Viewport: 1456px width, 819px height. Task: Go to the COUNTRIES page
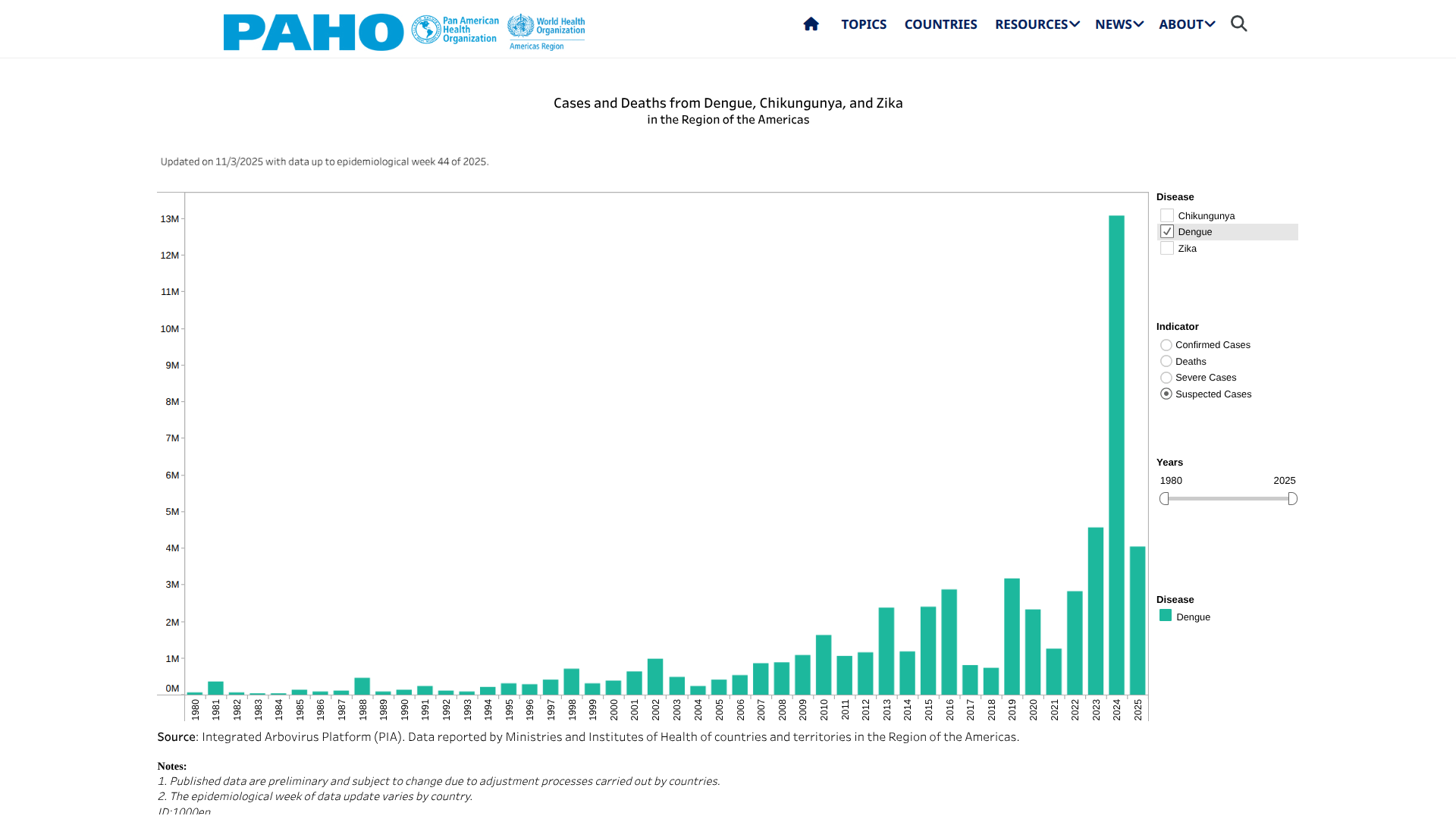pos(940,24)
